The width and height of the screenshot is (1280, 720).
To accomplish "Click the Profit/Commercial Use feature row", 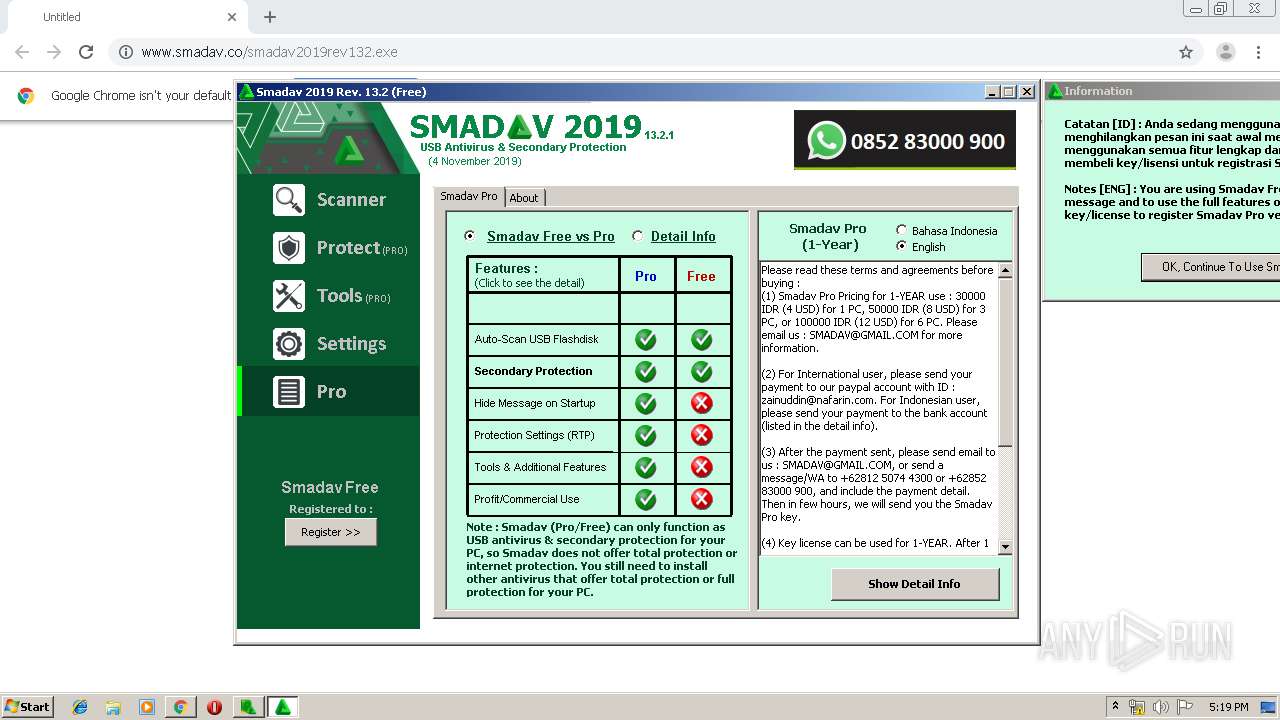I will pos(543,499).
